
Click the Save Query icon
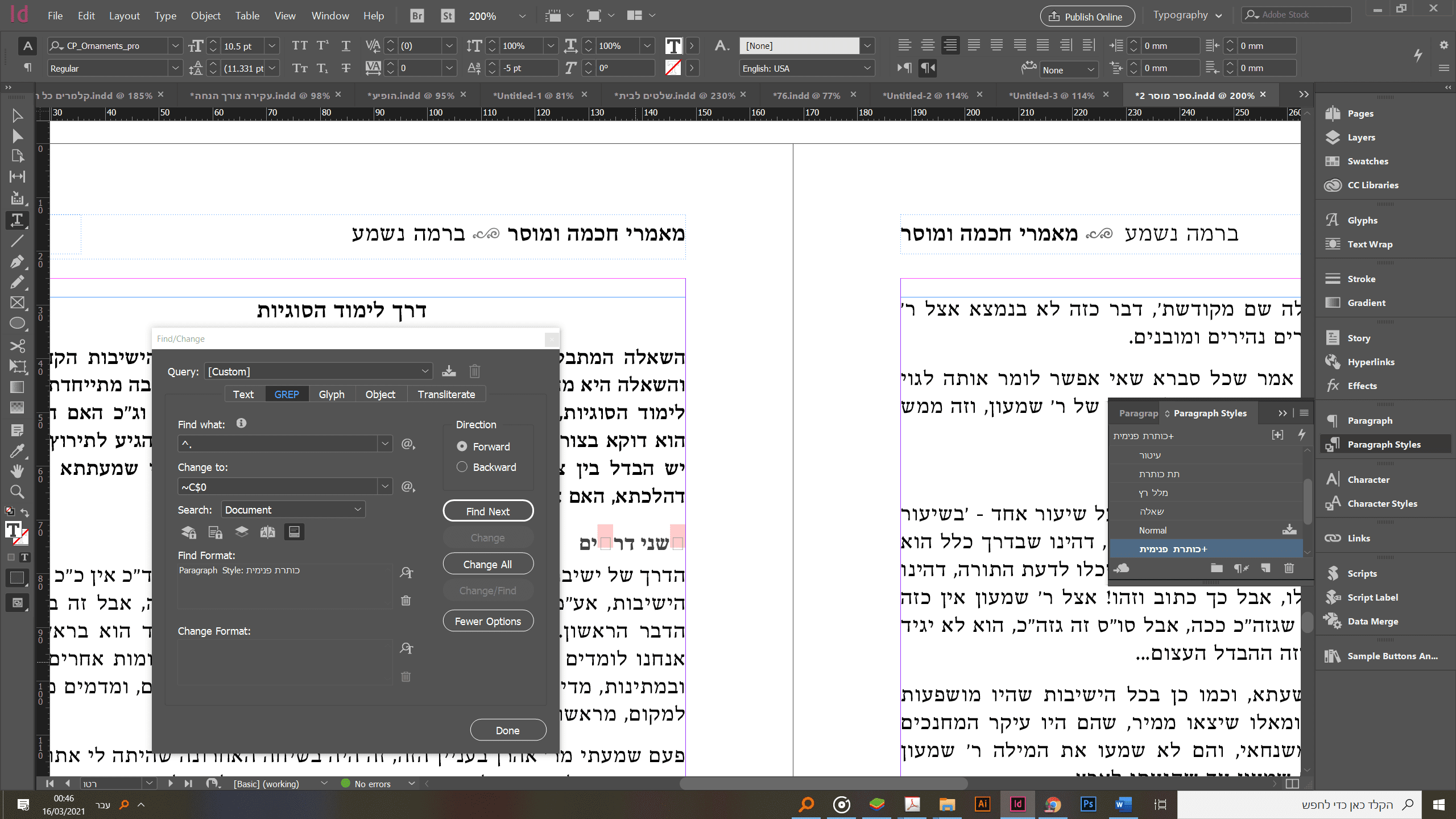pos(449,371)
